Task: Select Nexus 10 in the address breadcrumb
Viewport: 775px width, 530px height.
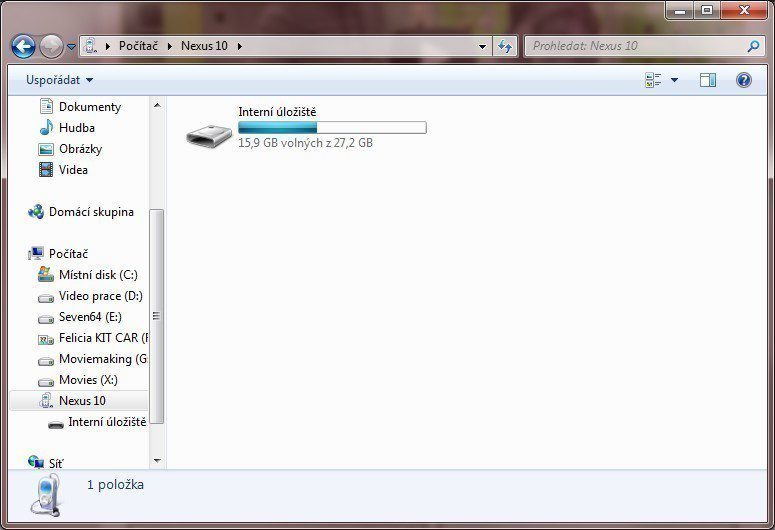Action: (204, 46)
